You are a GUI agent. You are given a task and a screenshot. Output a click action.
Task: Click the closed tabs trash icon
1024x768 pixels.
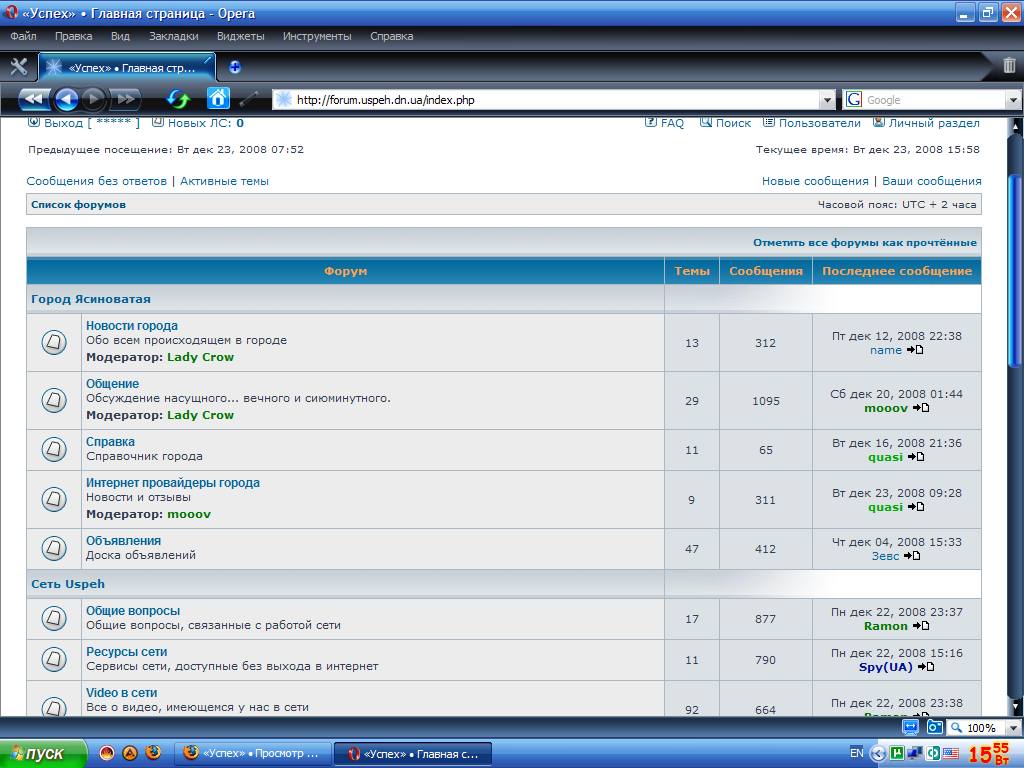point(1009,66)
